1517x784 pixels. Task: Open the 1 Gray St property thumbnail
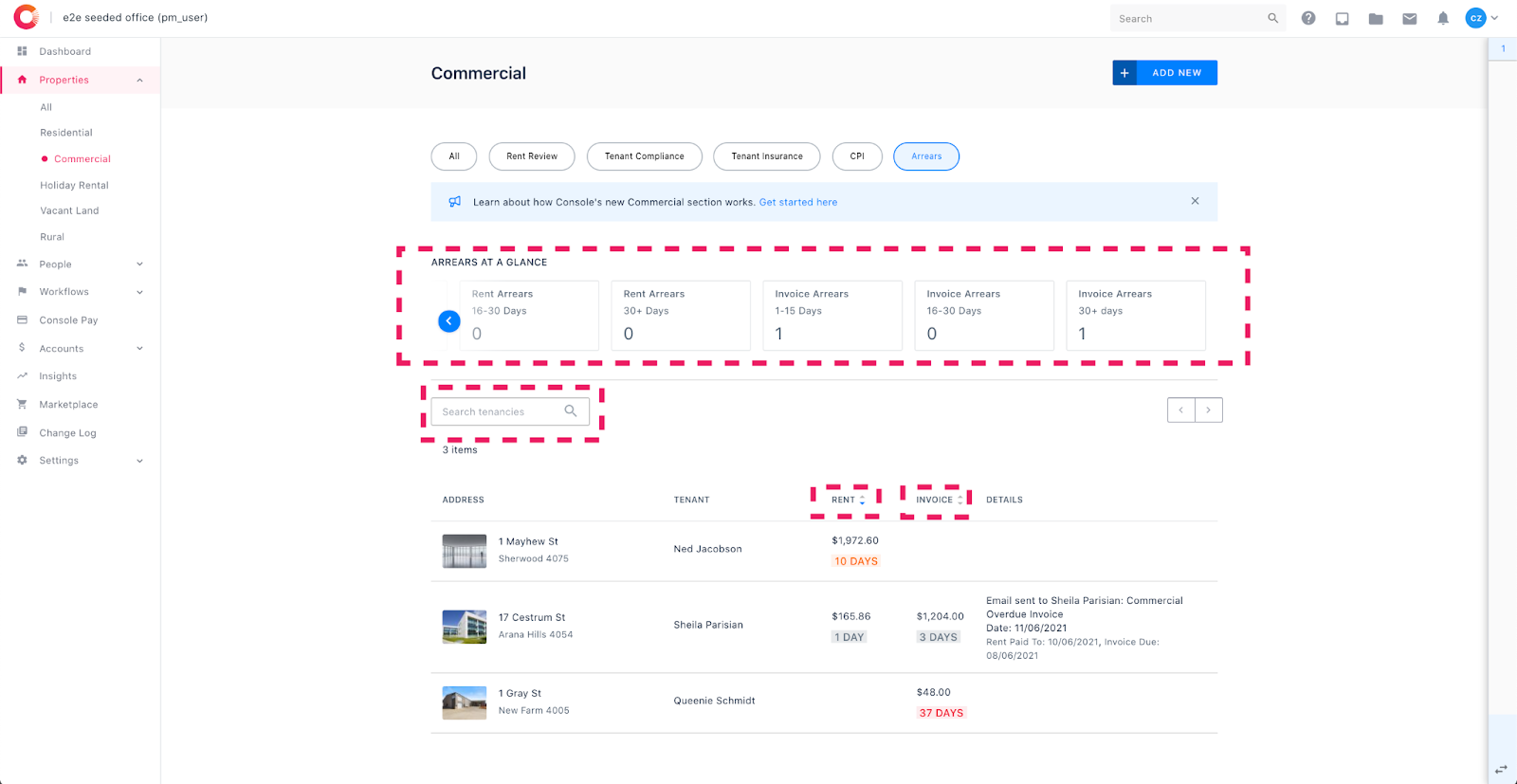pyautogui.click(x=465, y=702)
